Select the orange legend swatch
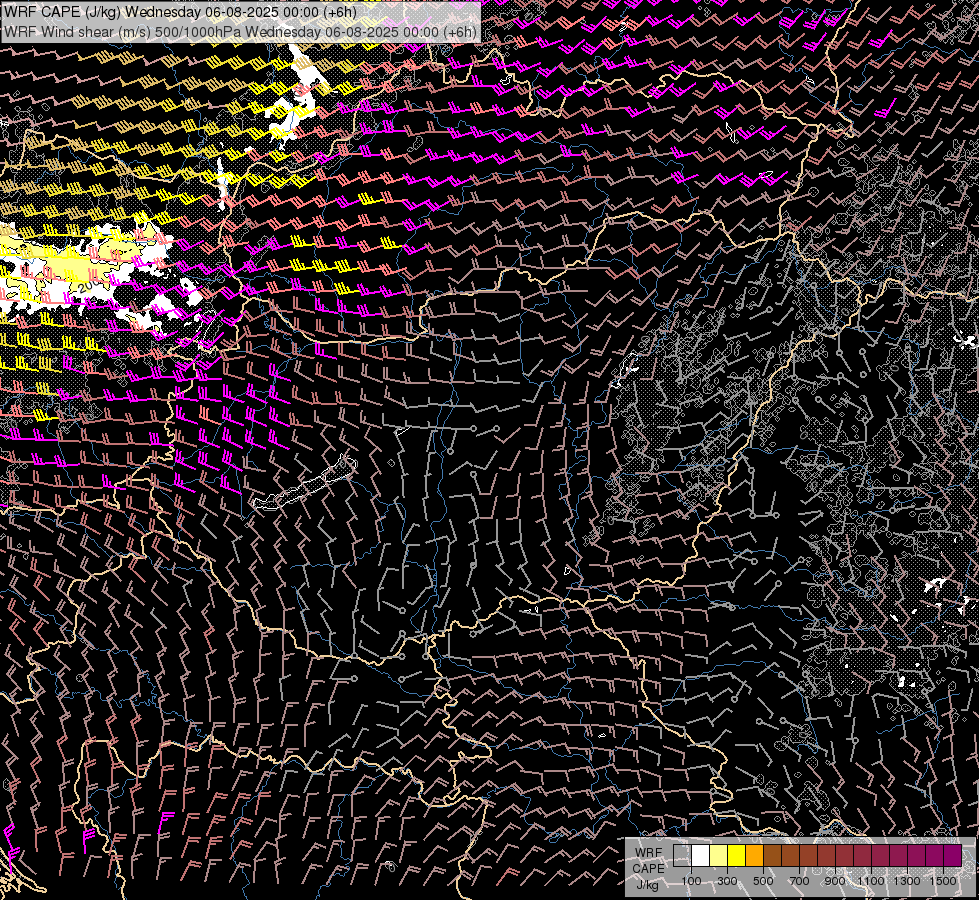Image resolution: width=979 pixels, height=900 pixels. click(x=754, y=856)
